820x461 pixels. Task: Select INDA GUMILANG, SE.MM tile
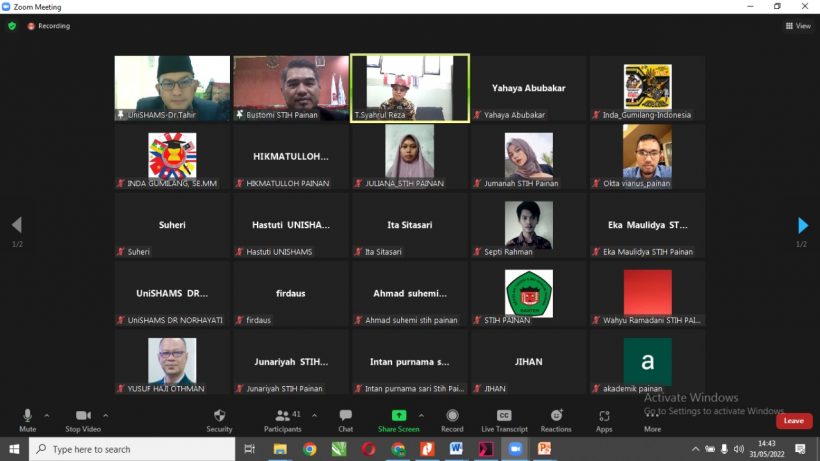[172, 157]
